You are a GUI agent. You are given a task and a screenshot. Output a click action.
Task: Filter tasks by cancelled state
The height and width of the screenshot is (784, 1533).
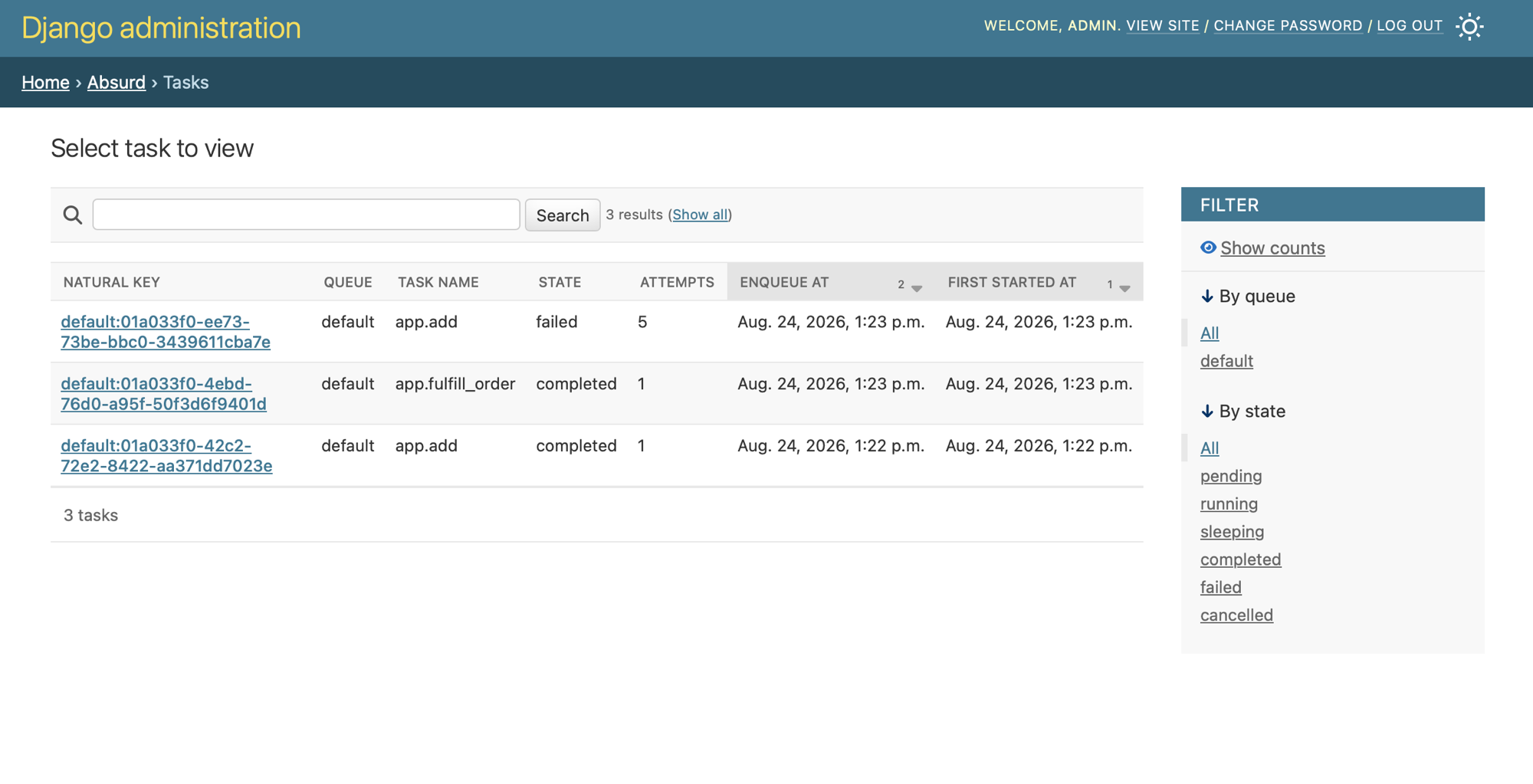[x=1236, y=615]
